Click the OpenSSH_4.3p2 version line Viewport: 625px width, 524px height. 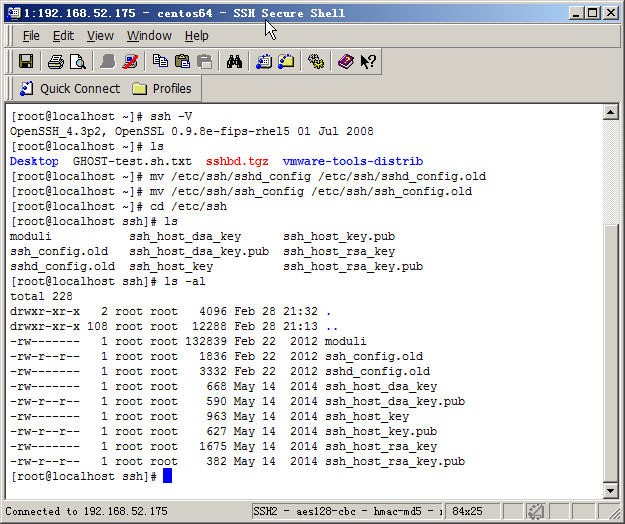(x=192, y=131)
